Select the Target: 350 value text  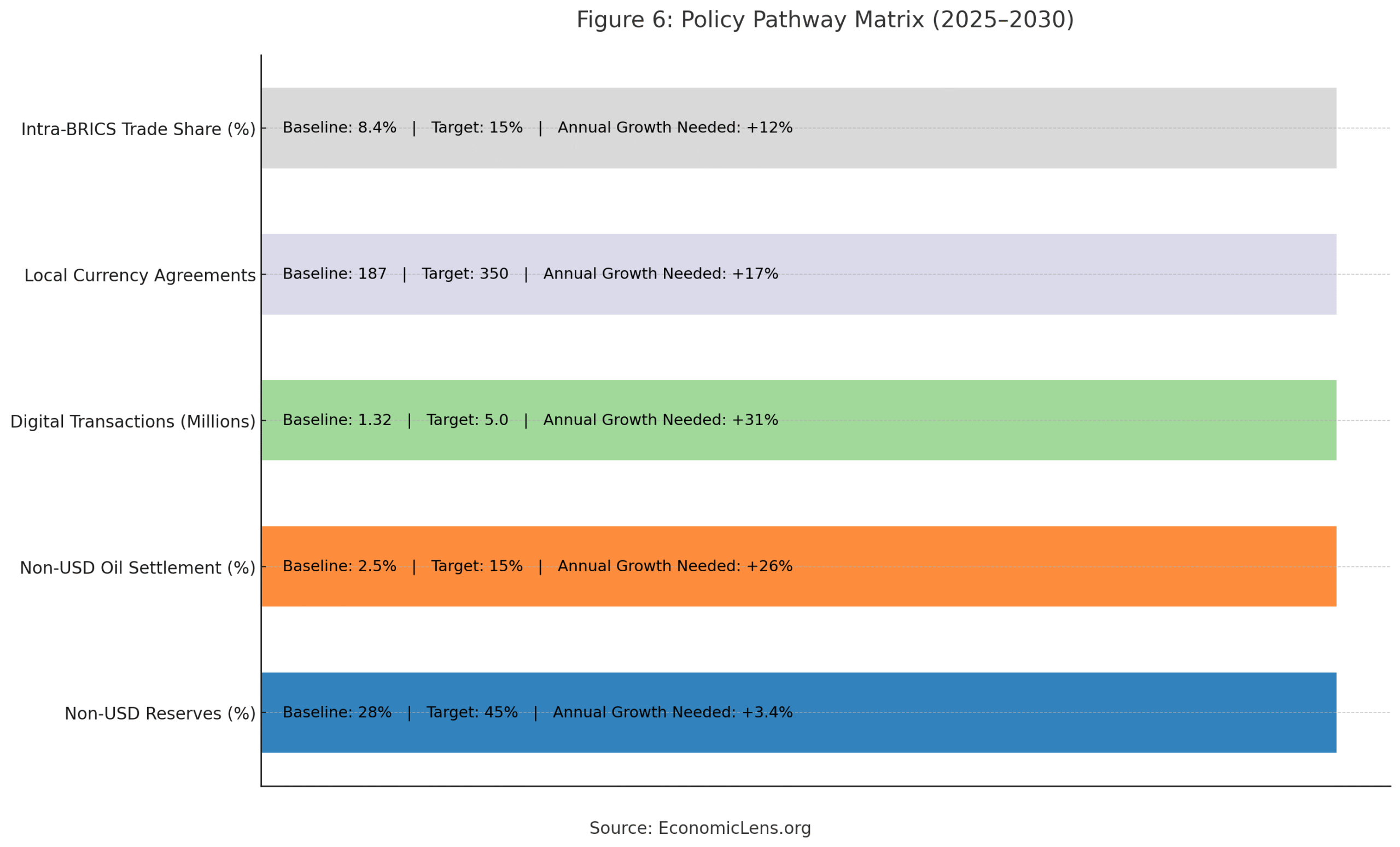[x=465, y=274]
